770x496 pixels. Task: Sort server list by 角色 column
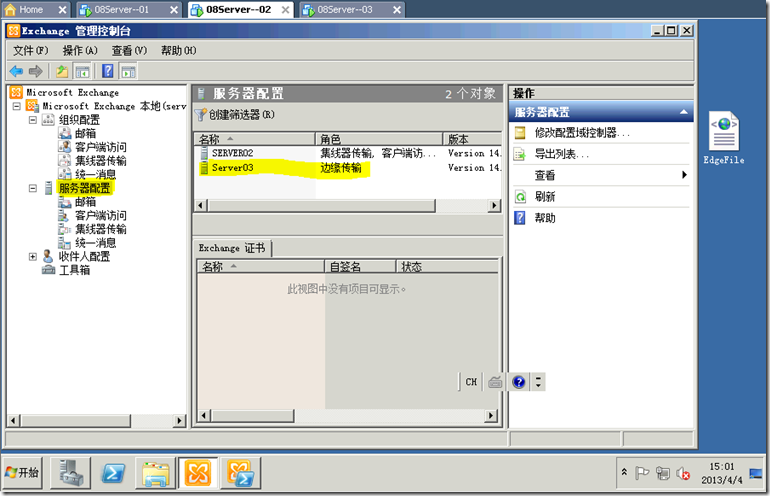(379, 139)
